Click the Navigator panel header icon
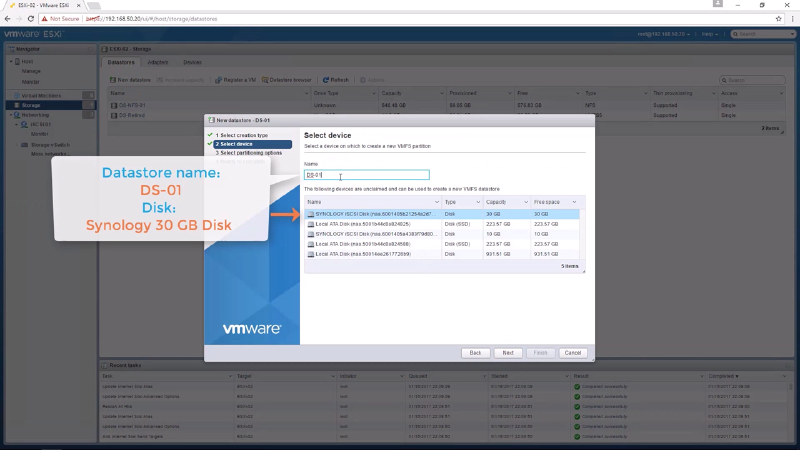The image size is (800, 450). [11, 49]
